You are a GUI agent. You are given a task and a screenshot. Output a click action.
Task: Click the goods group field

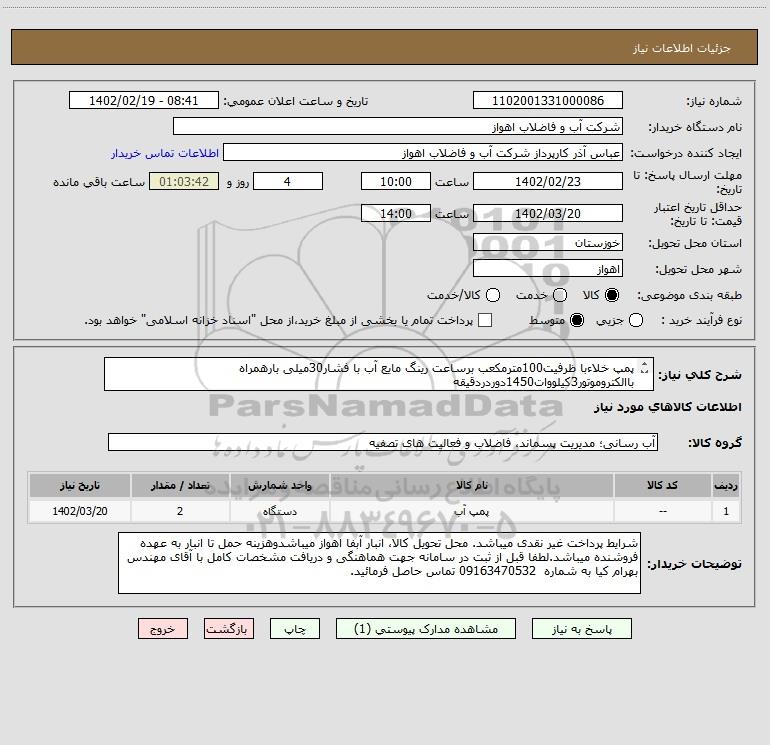coord(383,442)
